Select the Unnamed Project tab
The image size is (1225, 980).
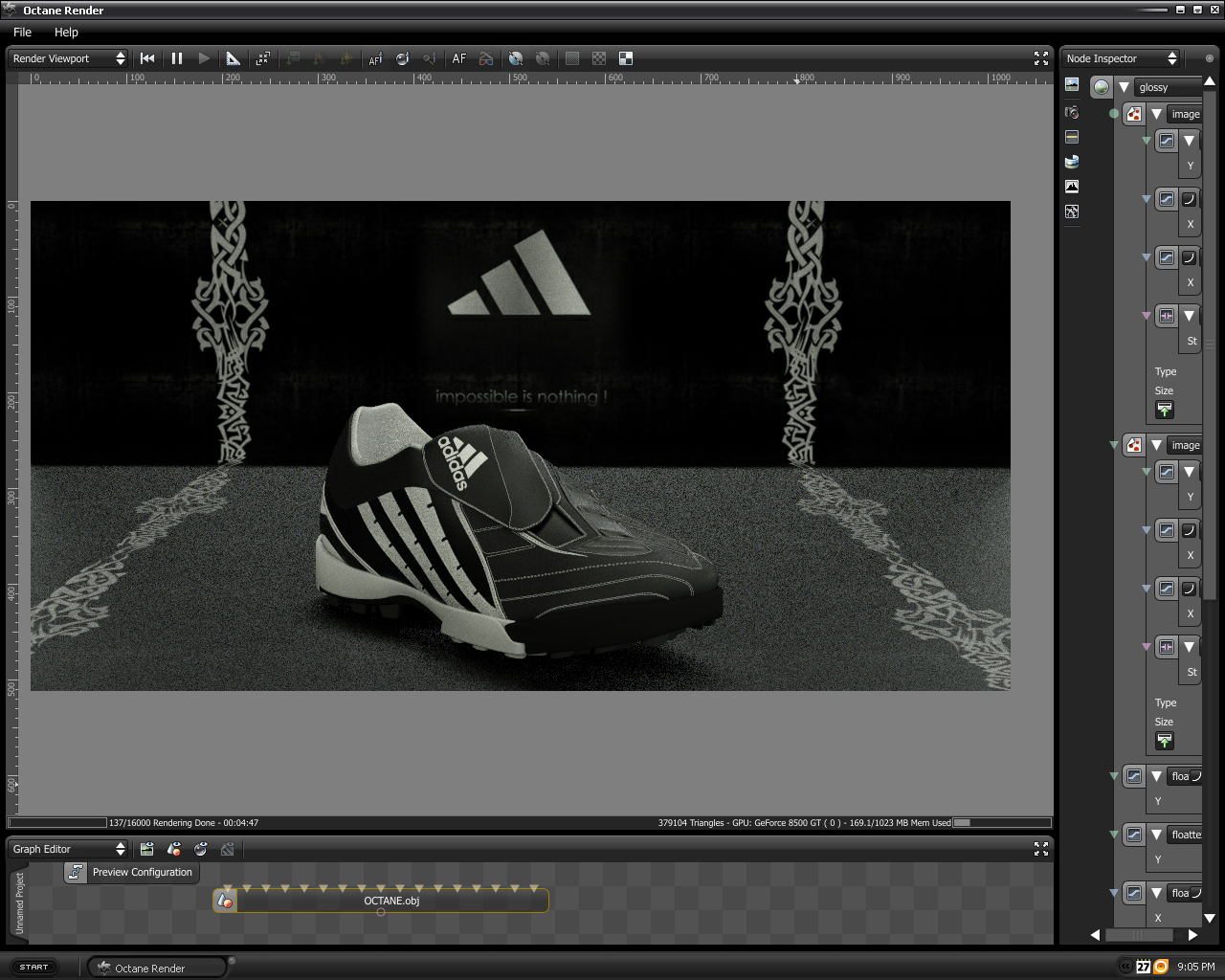pyautogui.click(x=19, y=902)
